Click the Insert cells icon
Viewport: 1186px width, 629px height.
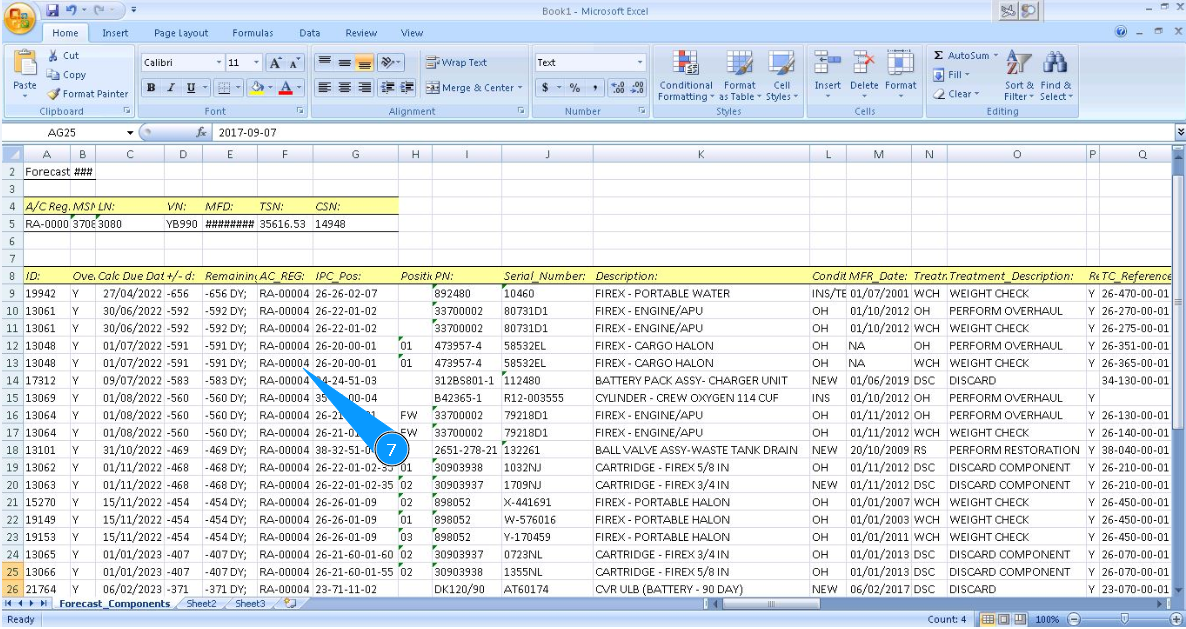(x=827, y=64)
